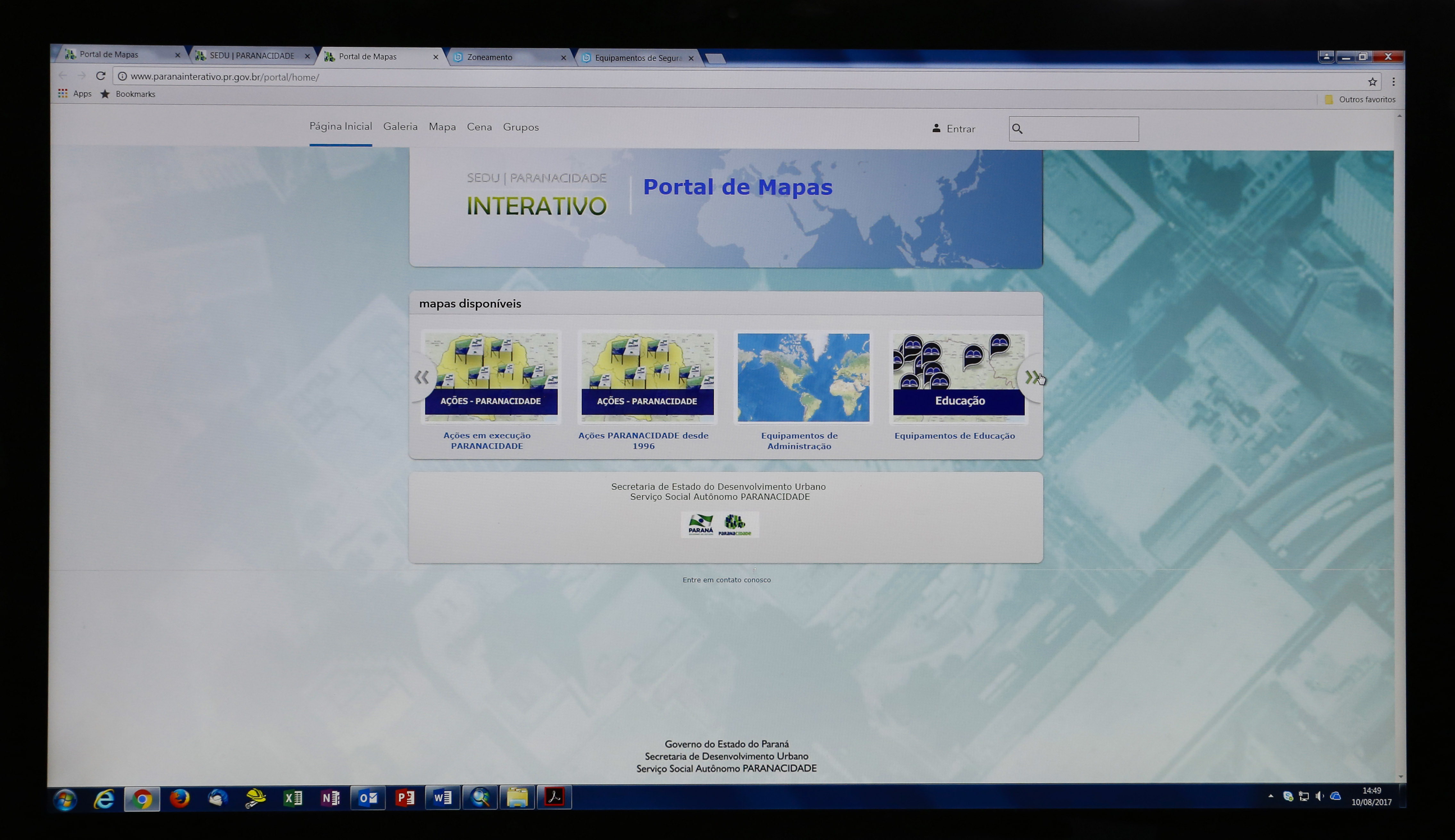Viewport: 1455px width, 840px height.
Task: Click the volume speaker tray icon
Action: (1319, 797)
